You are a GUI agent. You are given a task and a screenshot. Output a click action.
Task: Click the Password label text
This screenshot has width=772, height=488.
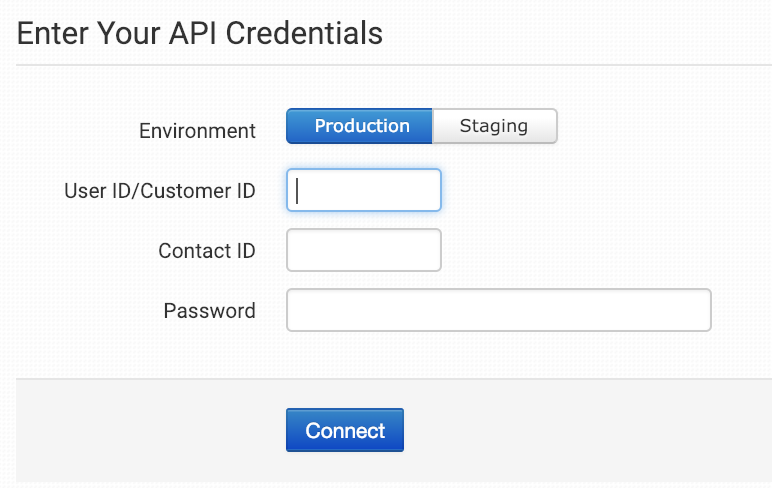[209, 311]
